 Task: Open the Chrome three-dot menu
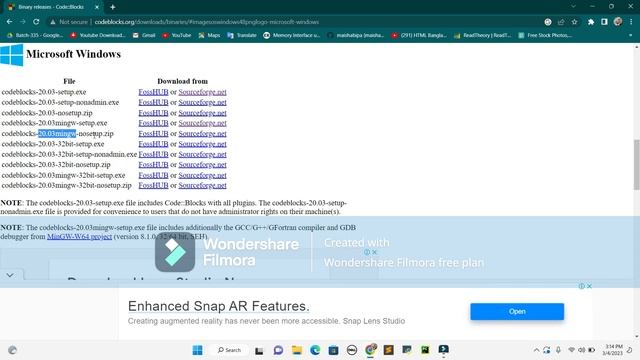pos(631,22)
